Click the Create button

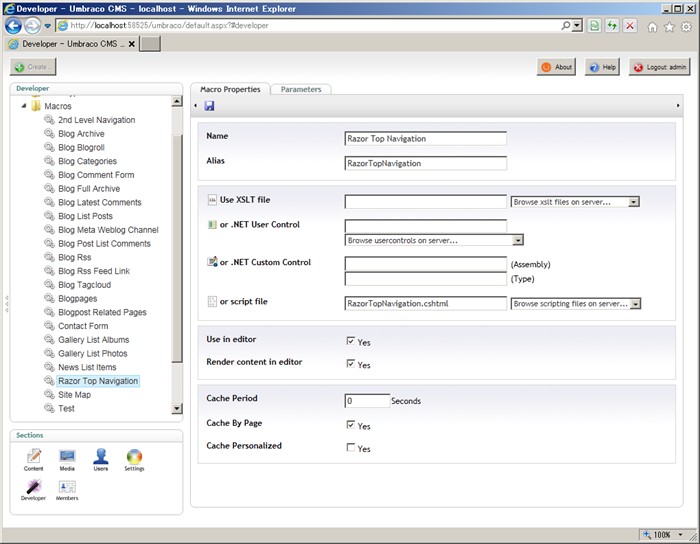tap(33, 67)
